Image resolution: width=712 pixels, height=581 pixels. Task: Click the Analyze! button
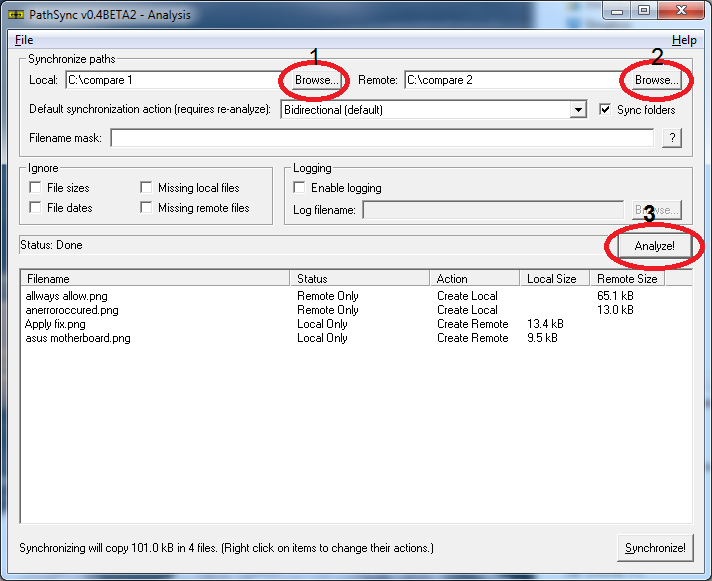coord(654,246)
